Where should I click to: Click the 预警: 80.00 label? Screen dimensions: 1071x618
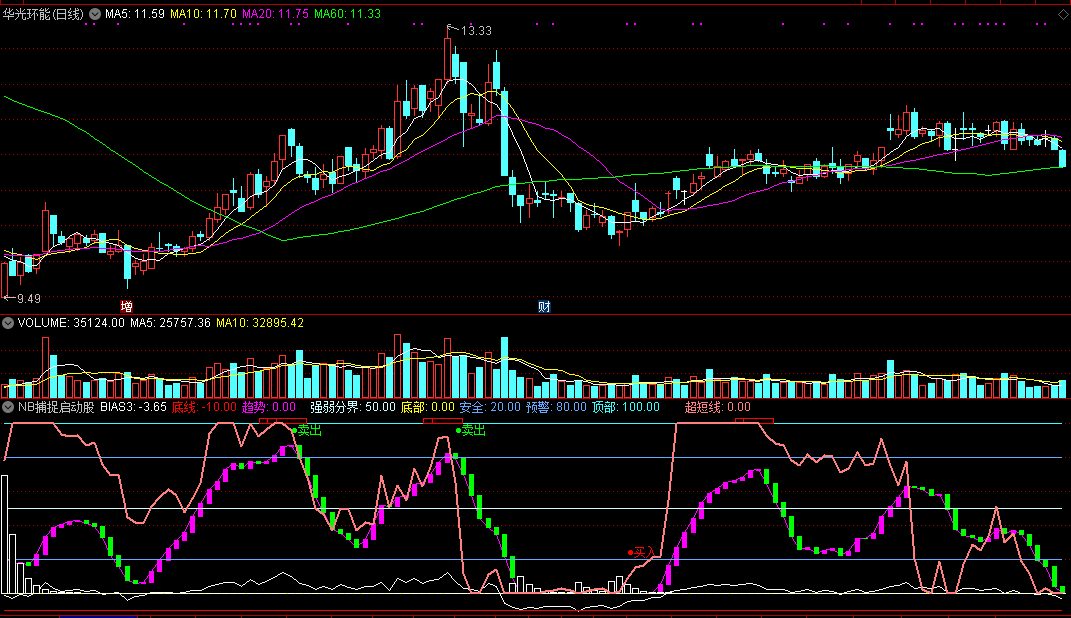click(556, 407)
